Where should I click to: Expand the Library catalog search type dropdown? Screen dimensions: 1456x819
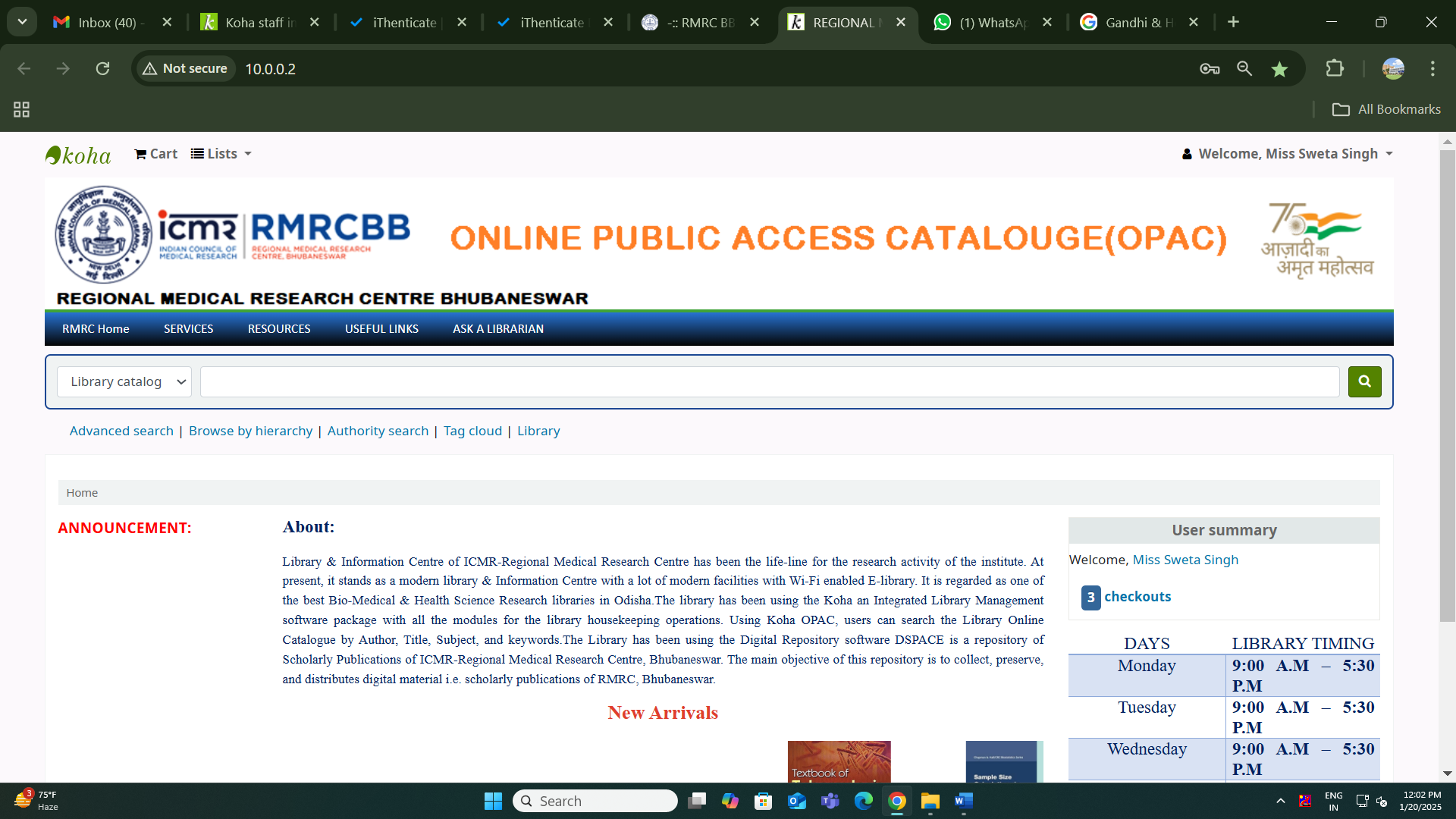pos(124,381)
